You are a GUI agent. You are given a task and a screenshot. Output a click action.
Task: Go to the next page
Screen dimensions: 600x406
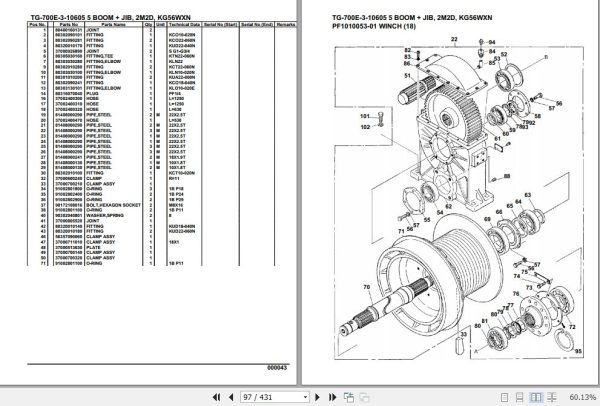coord(317,397)
